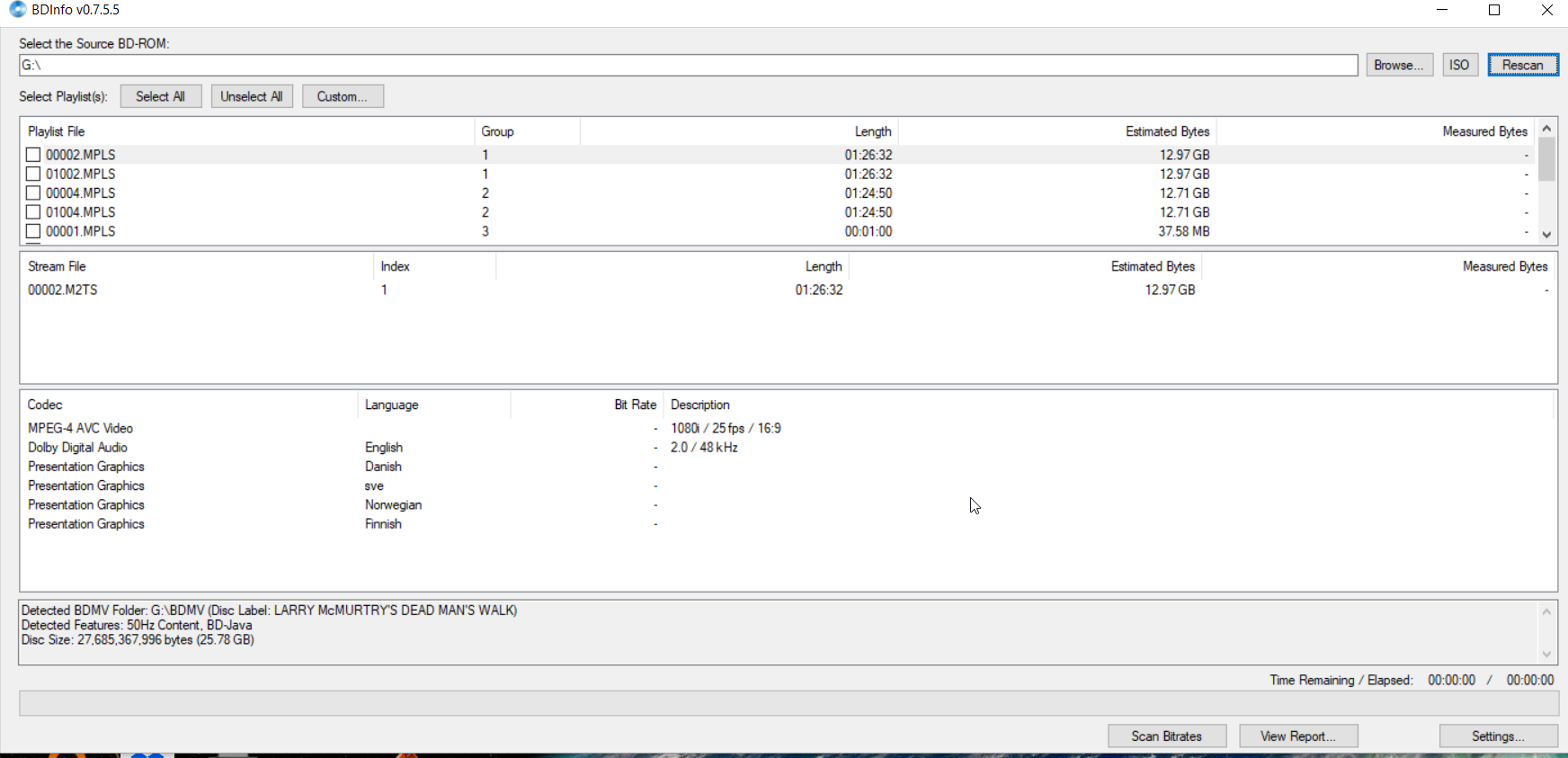Tick the checkbox for 00002.MPLS
This screenshot has height=758, width=1568.
tap(33, 155)
